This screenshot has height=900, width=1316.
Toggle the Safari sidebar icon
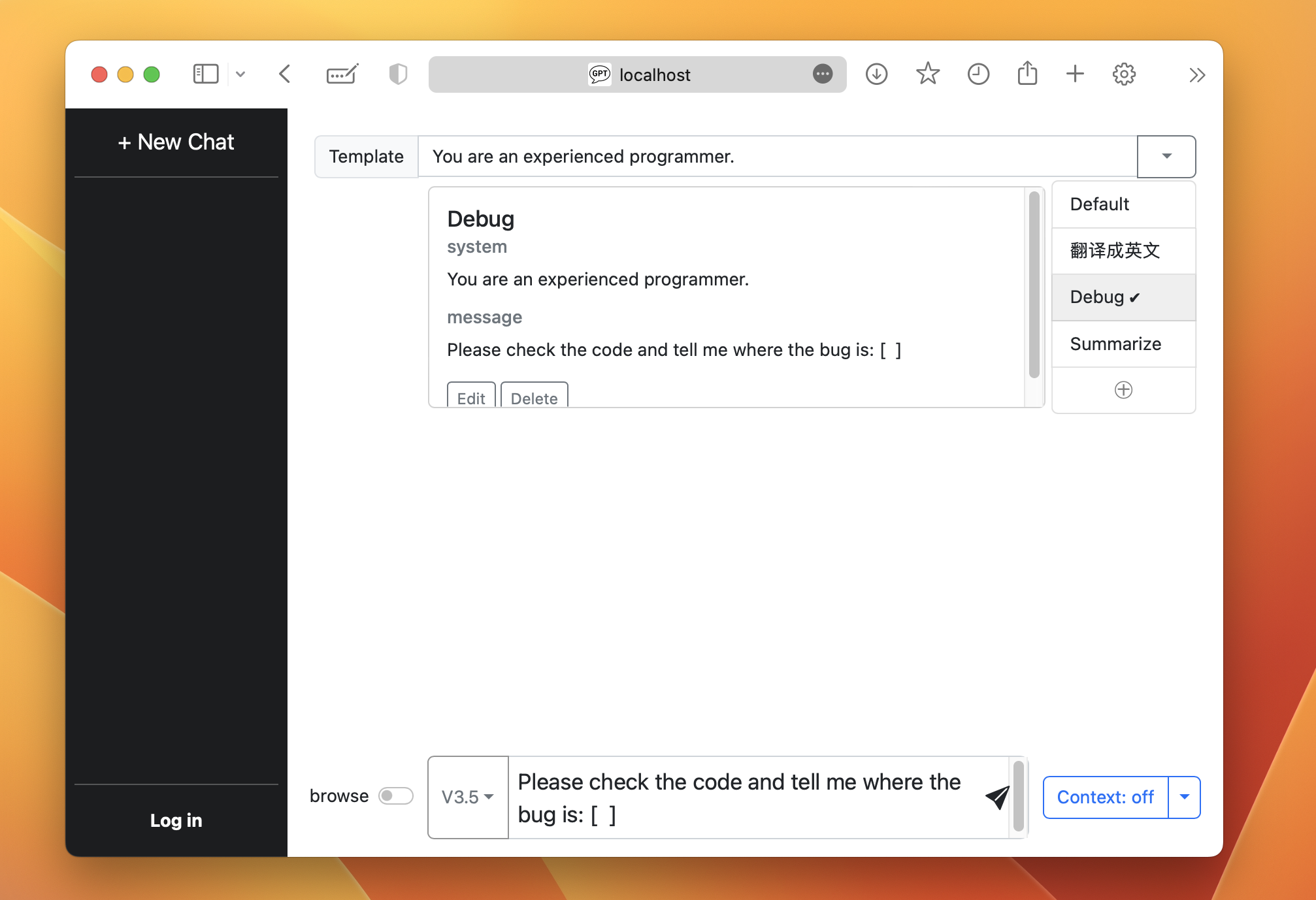[205, 74]
